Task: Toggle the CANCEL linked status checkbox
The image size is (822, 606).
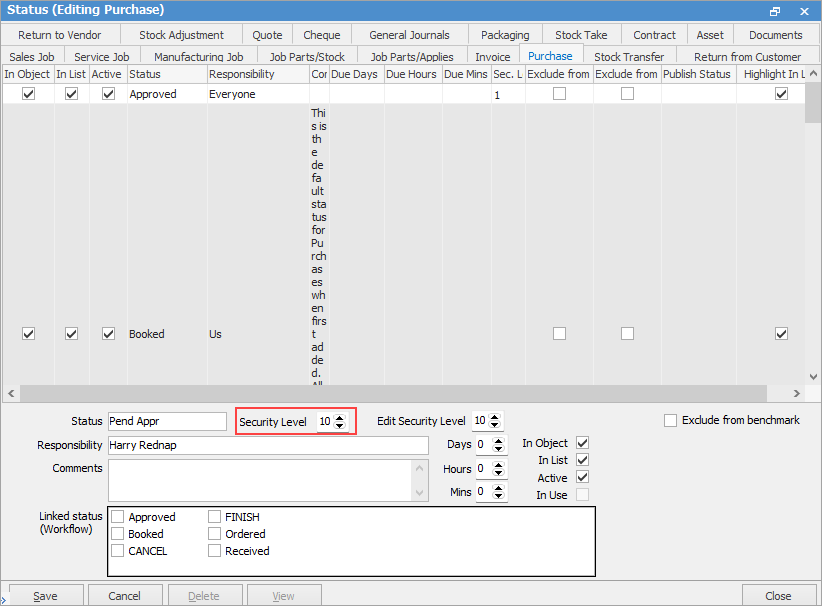Action: coord(118,551)
